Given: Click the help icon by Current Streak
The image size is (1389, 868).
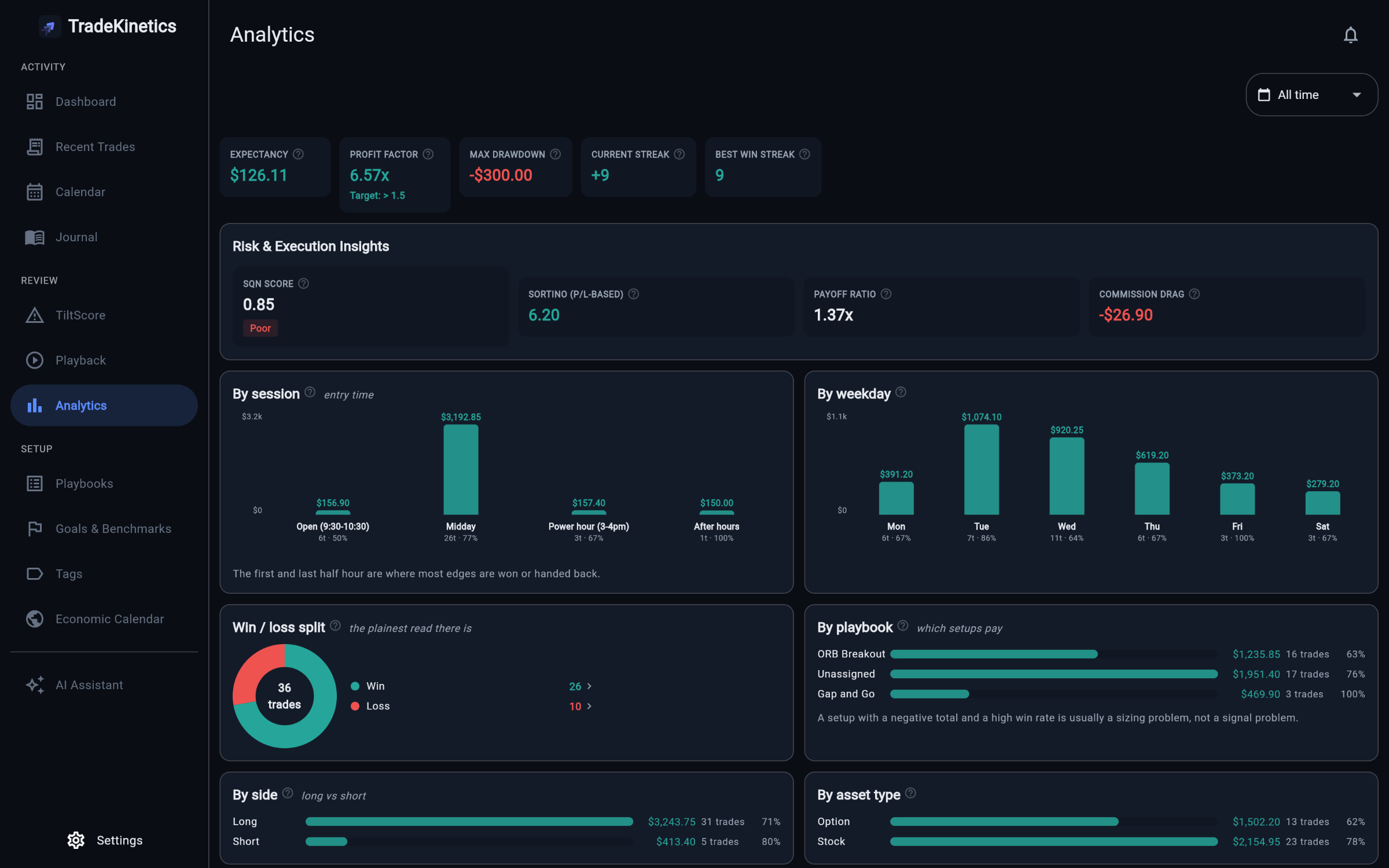Looking at the screenshot, I should (679, 154).
